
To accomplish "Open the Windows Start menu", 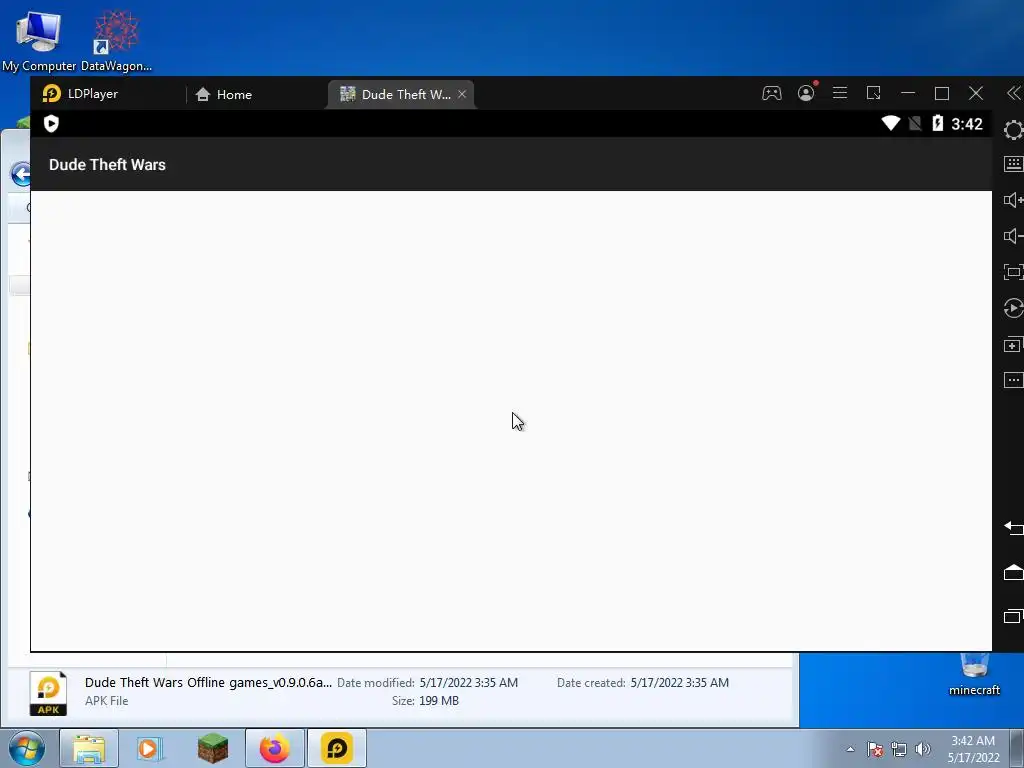I will click(27, 748).
